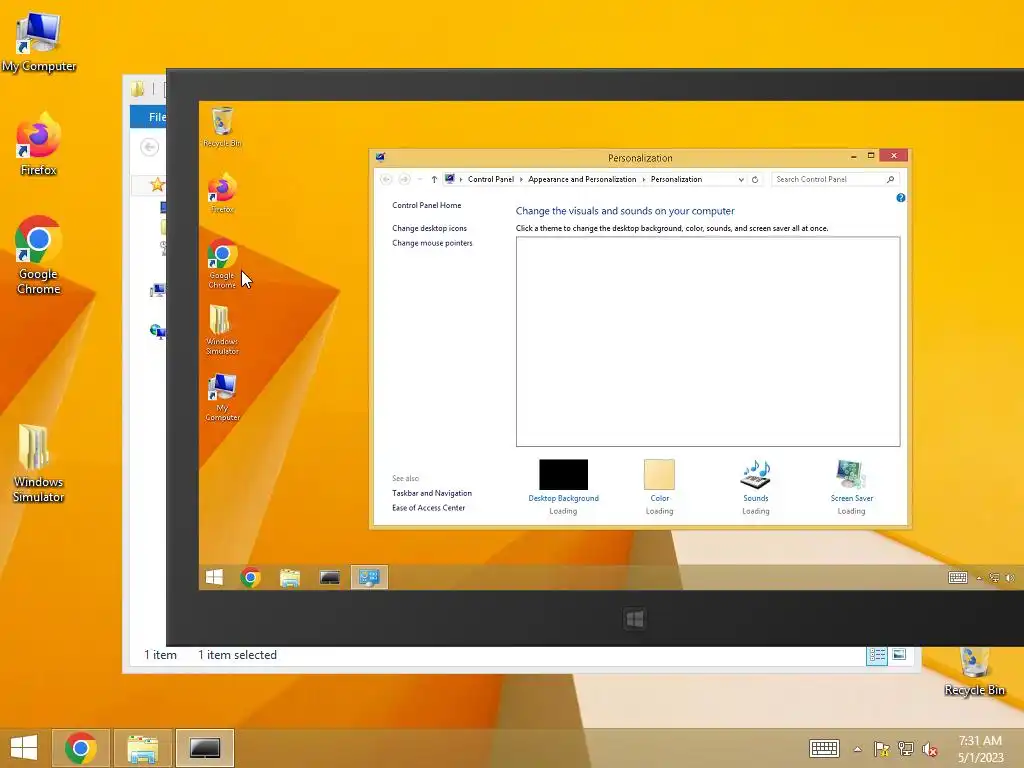1024x768 pixels.
Task: Click the Personalization breadcrumb segment
Action: coord(676,180)
